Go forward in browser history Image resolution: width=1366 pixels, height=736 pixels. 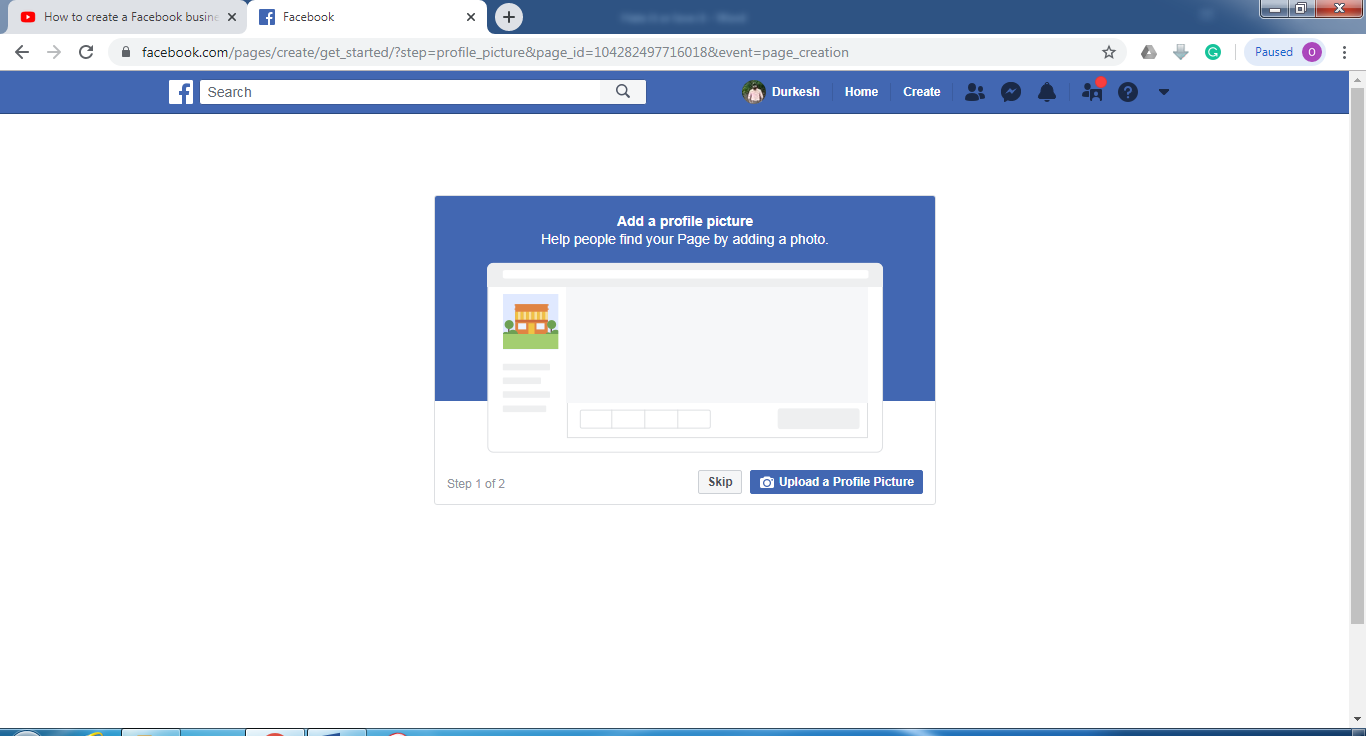54,52
